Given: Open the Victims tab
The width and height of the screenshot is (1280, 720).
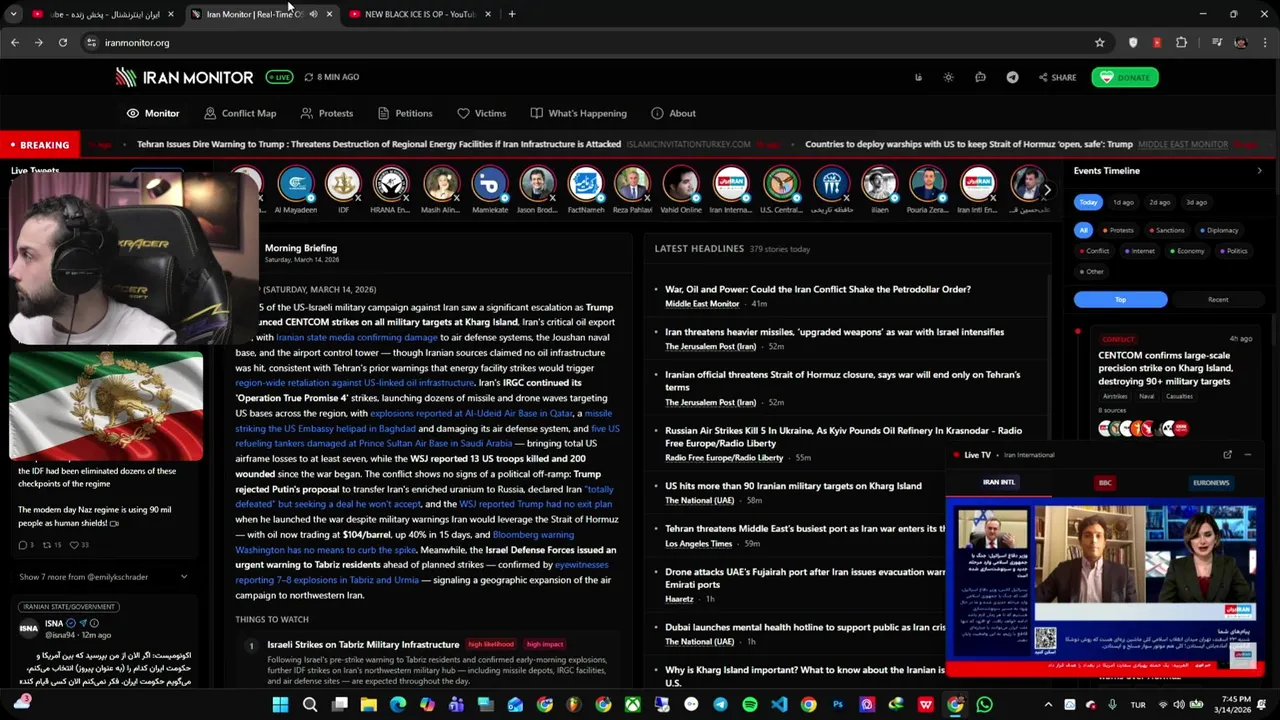Looking at the screenshot, I should [482, 113].
